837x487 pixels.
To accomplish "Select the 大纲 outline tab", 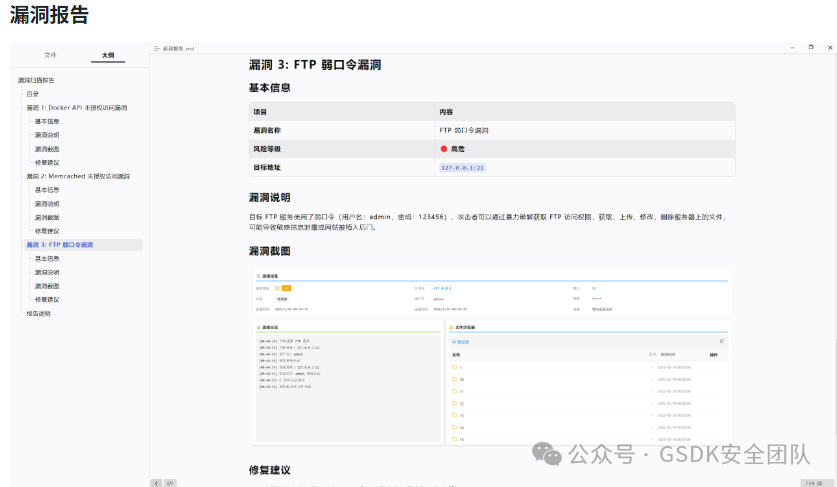I will (x=108, y=55).
